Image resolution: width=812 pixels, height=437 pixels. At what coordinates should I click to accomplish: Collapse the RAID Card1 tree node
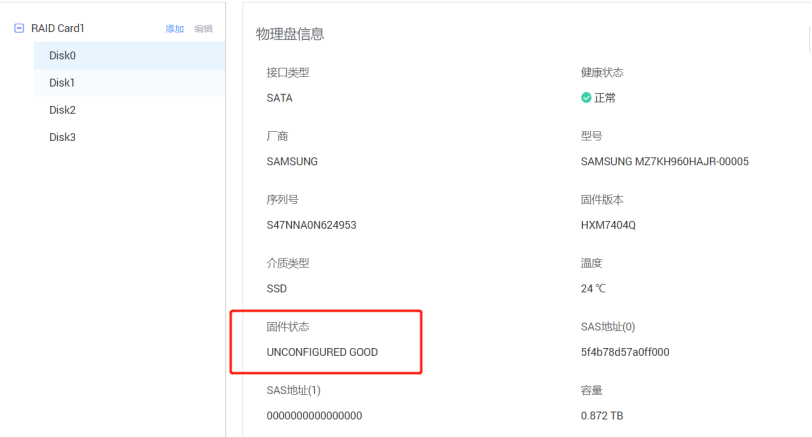[19, 29]
